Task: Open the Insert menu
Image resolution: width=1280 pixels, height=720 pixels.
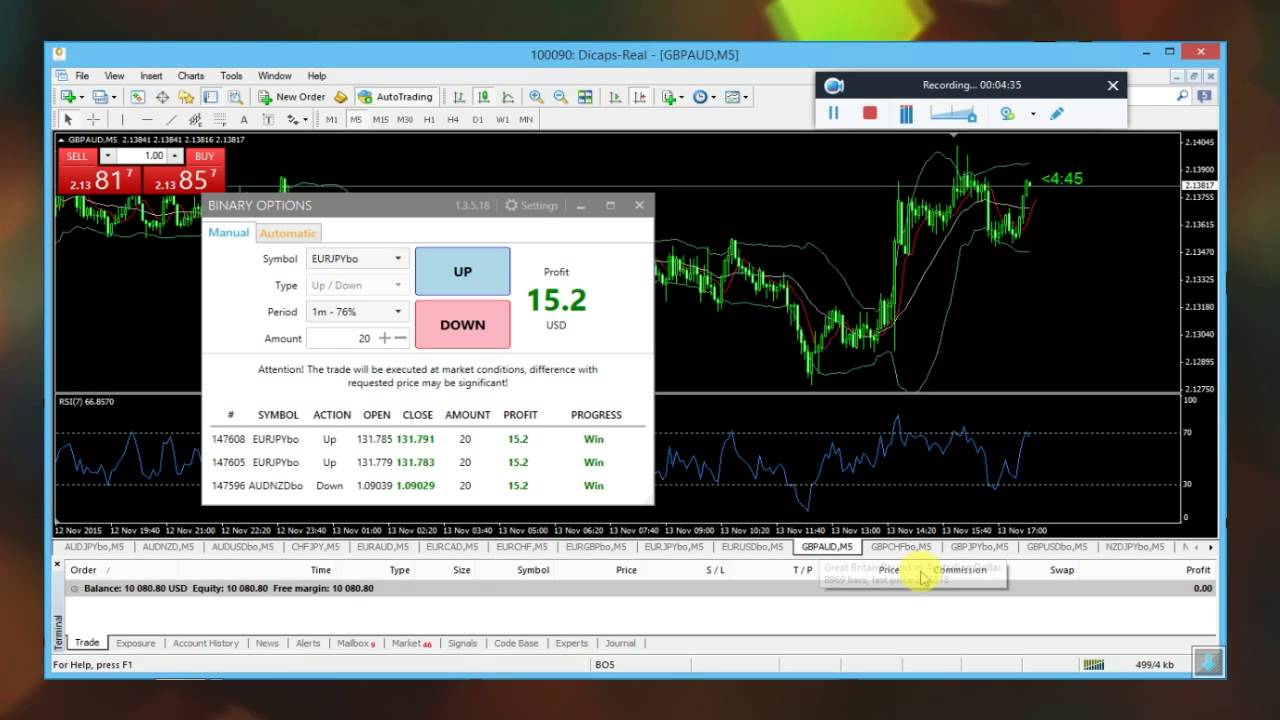Action: click(151, 76)
